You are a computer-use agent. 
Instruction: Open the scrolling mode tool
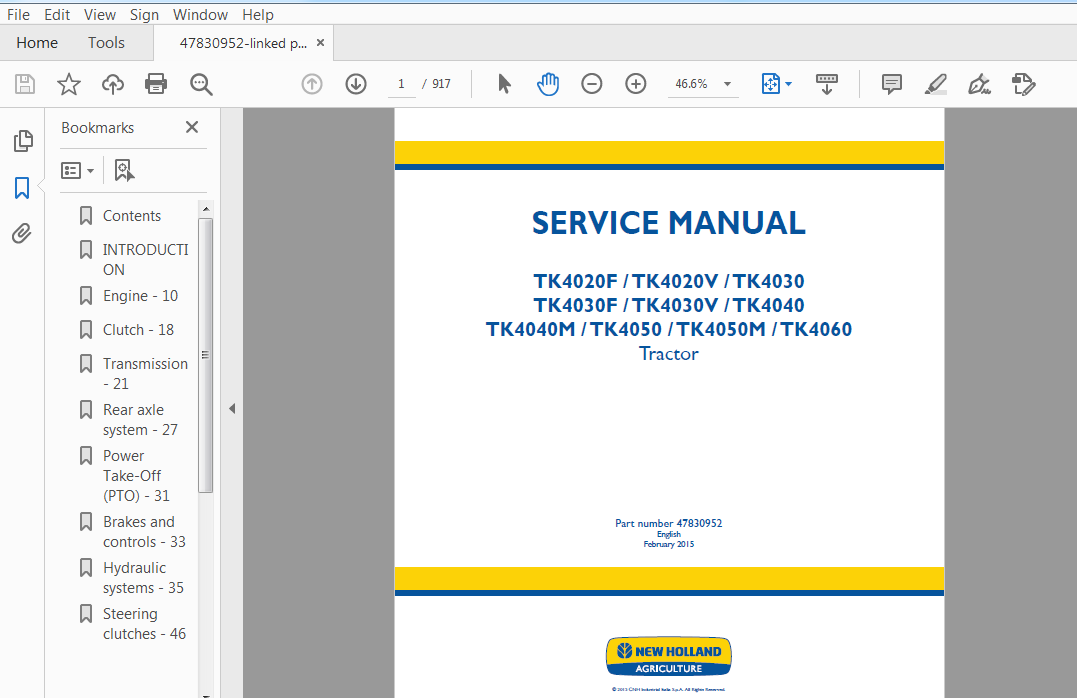(826, 84)
